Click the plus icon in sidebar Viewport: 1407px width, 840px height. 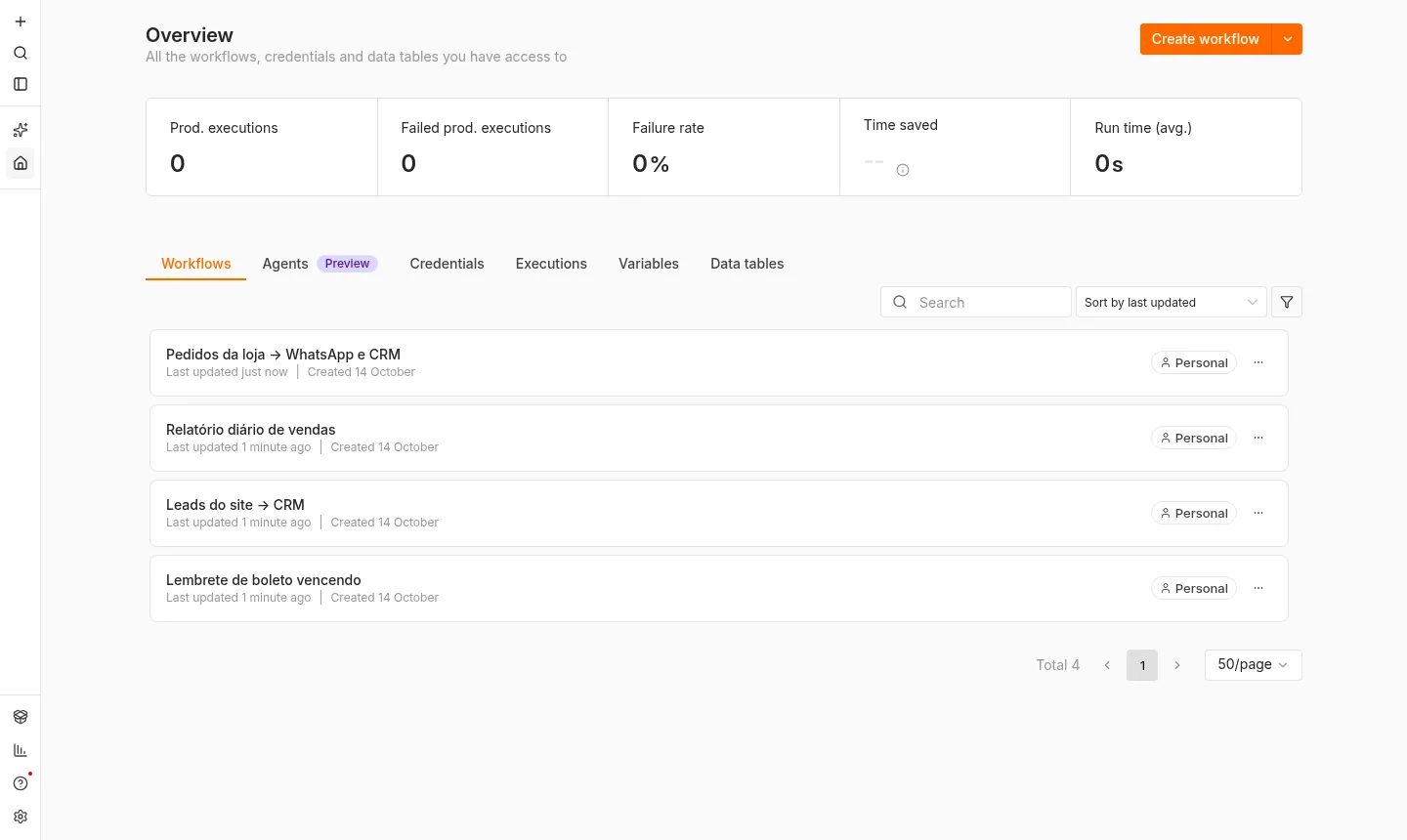tap(21, 21)
